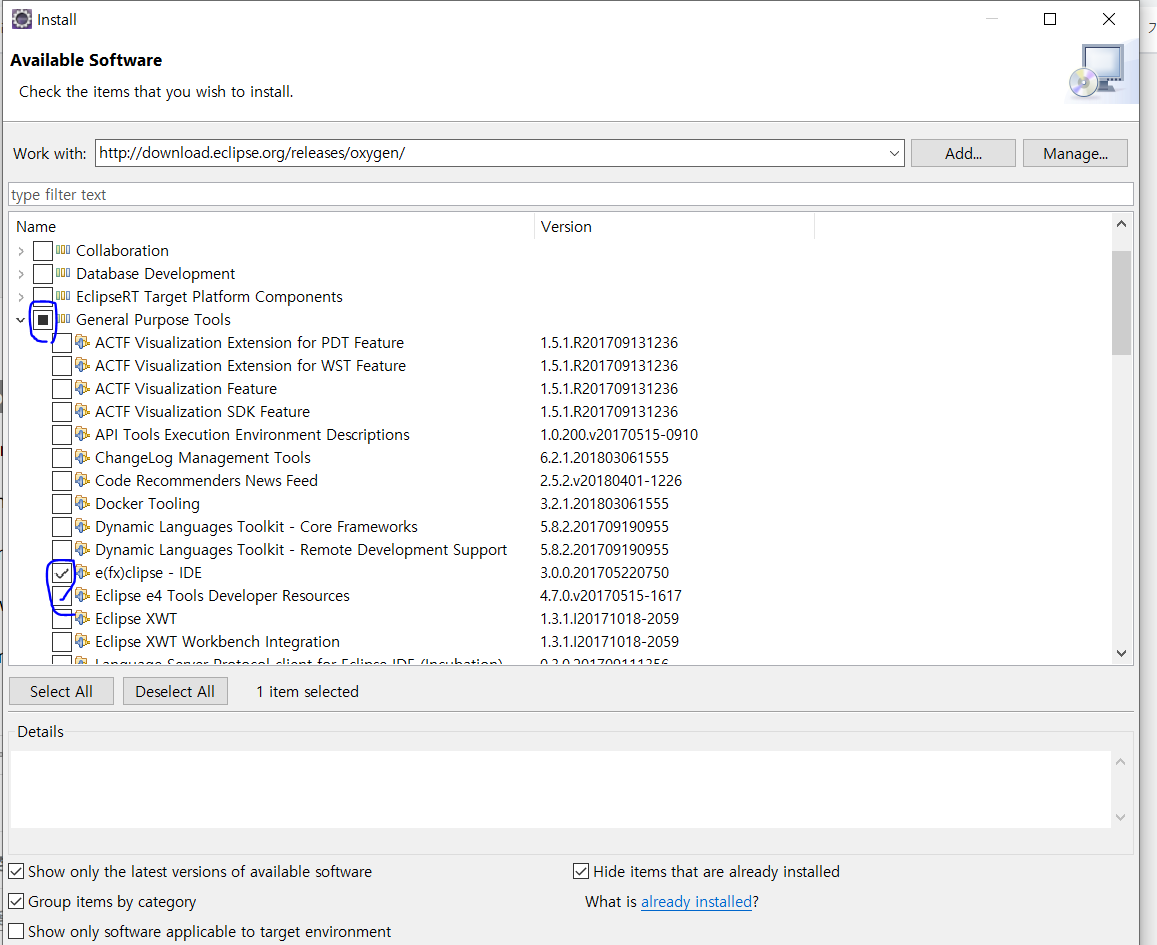
Task: Toggle Hide items that are already installed
Action: 581,871
